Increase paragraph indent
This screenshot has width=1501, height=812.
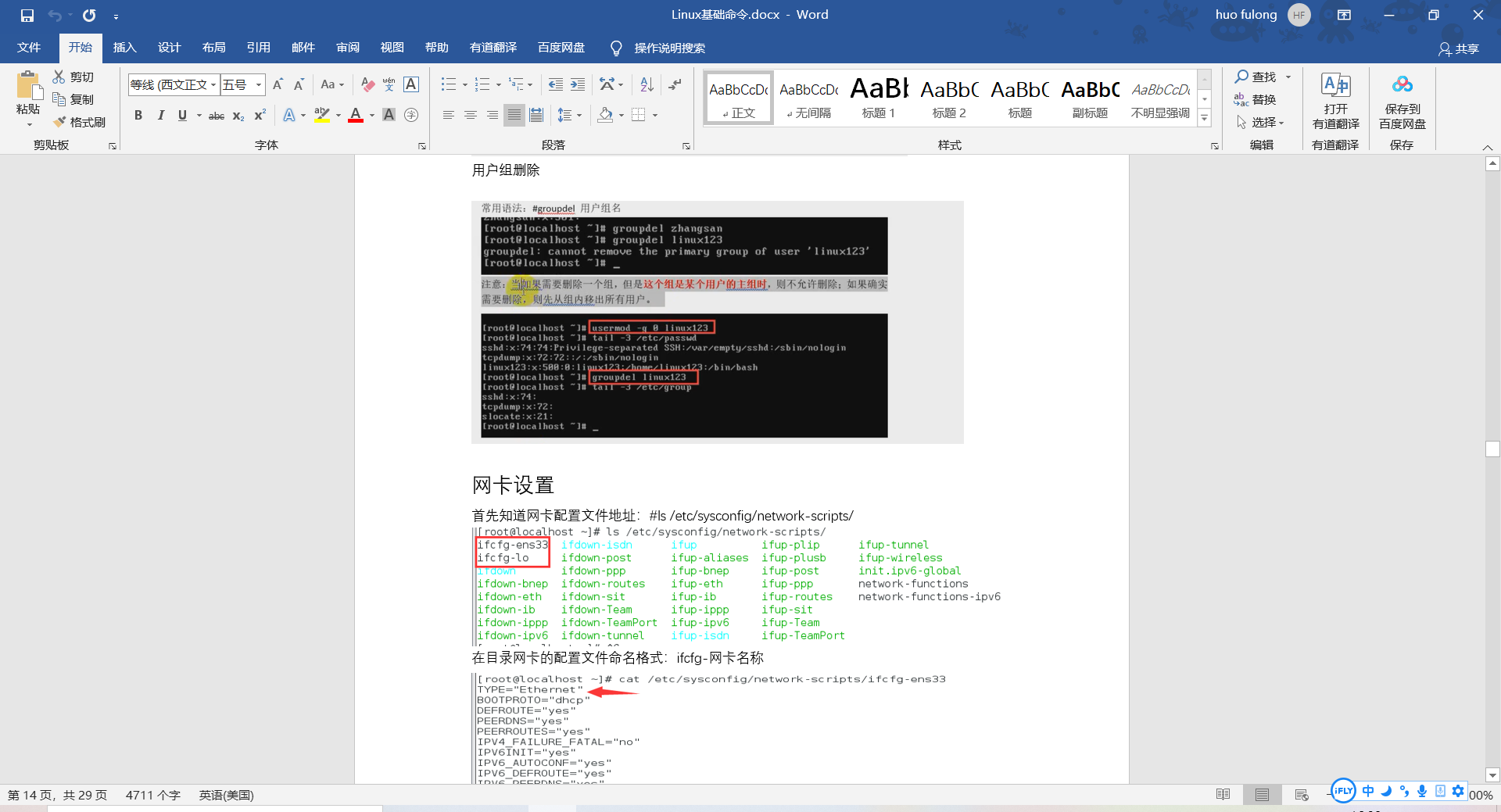578,84
